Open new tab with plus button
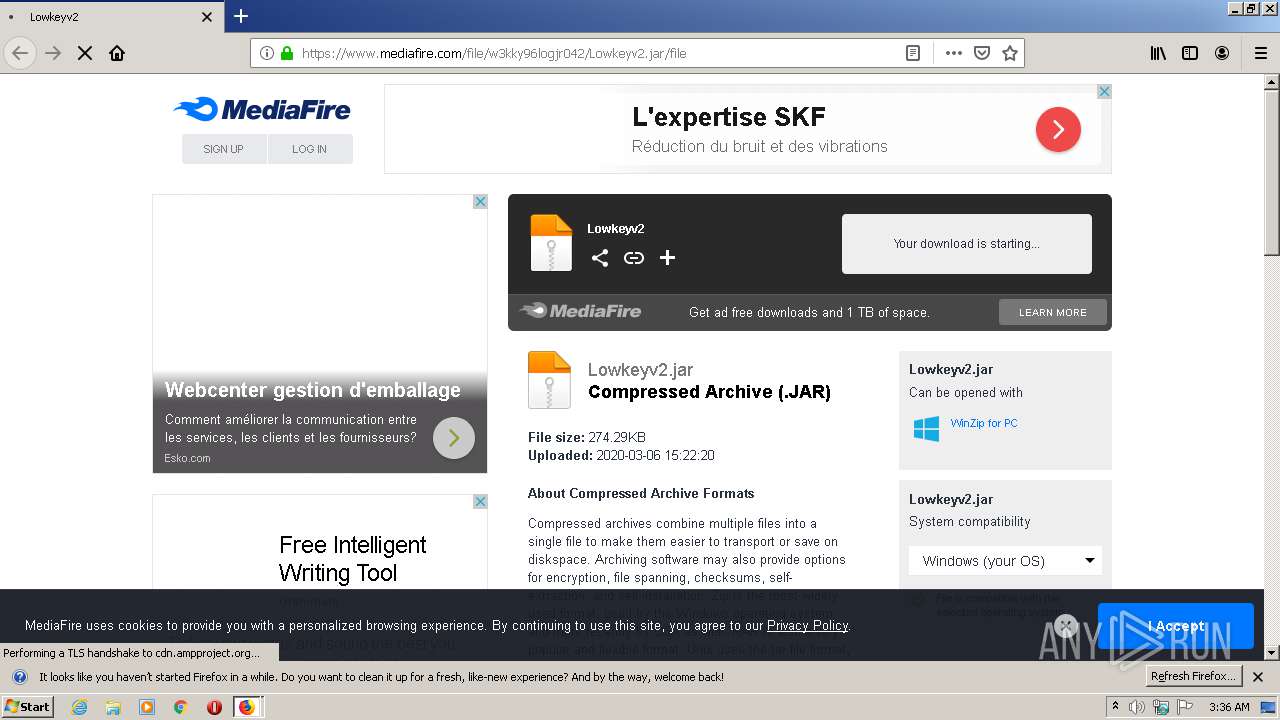 pyautogui.click(x=241, y=16)
